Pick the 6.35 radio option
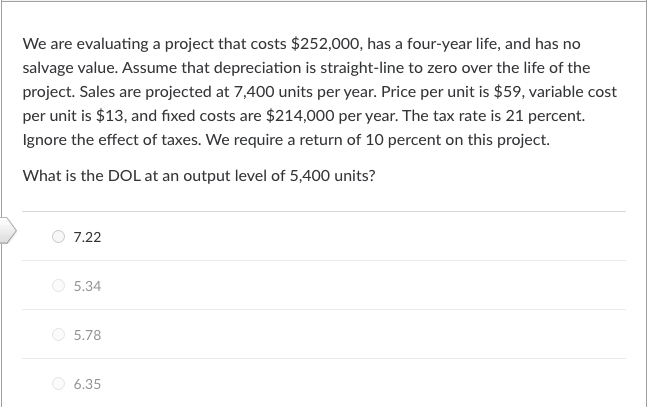647x407 pixels. tap(60, 384)
